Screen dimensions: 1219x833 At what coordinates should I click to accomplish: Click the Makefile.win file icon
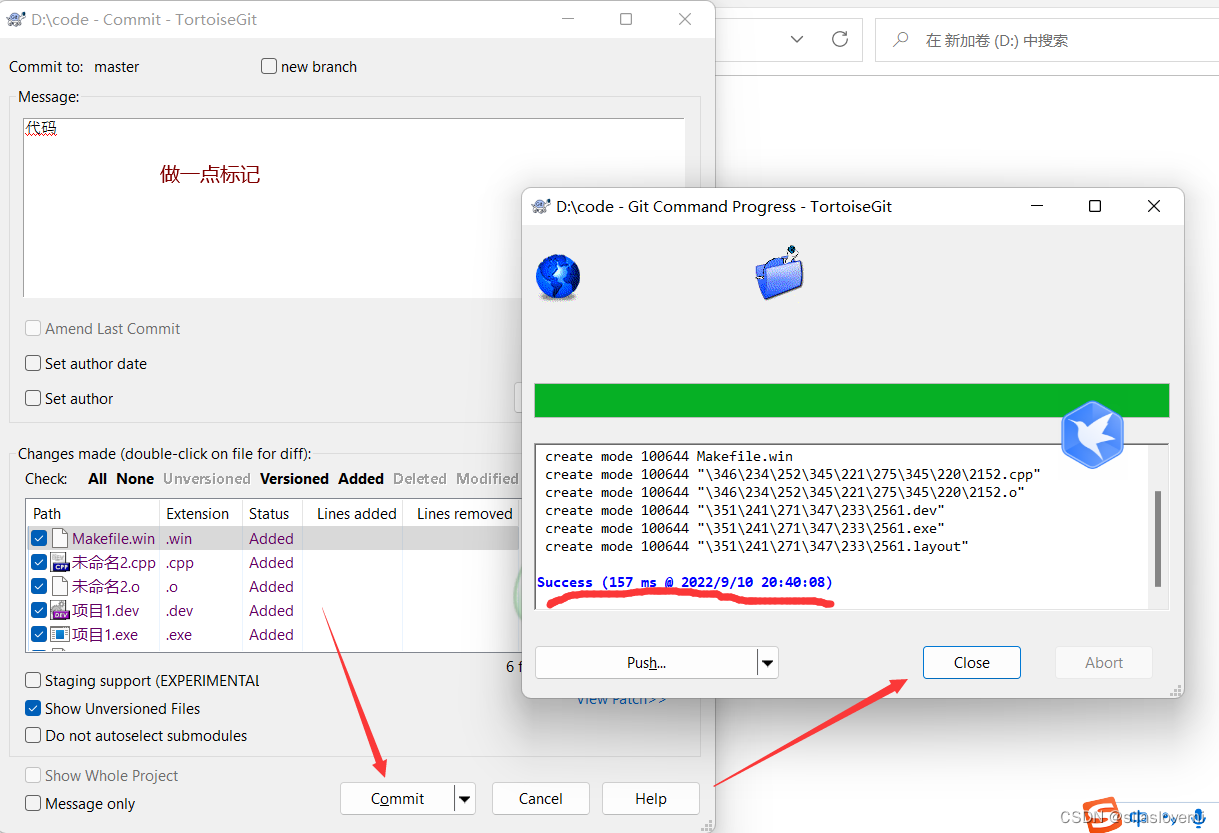(x=60, y=538)
